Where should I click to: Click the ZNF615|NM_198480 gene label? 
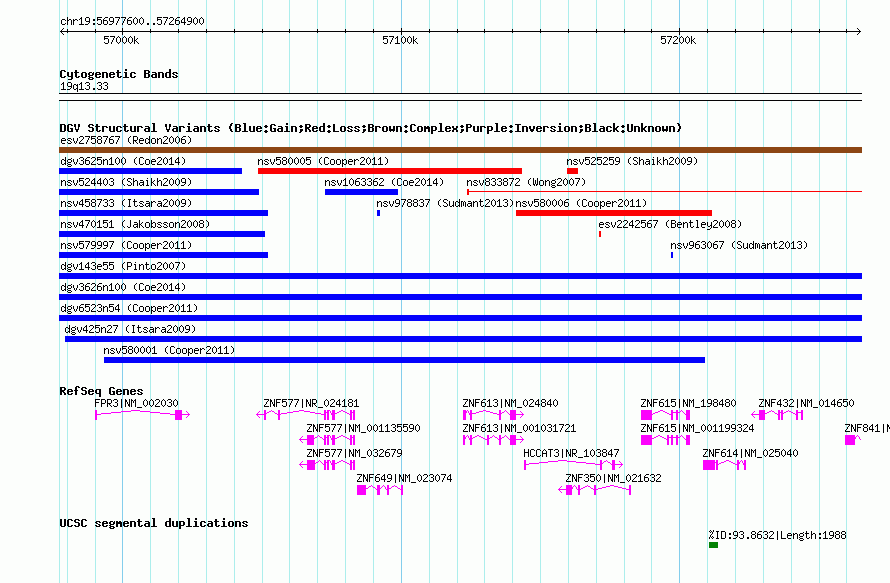pyautogui.click(x=689, y=403)
